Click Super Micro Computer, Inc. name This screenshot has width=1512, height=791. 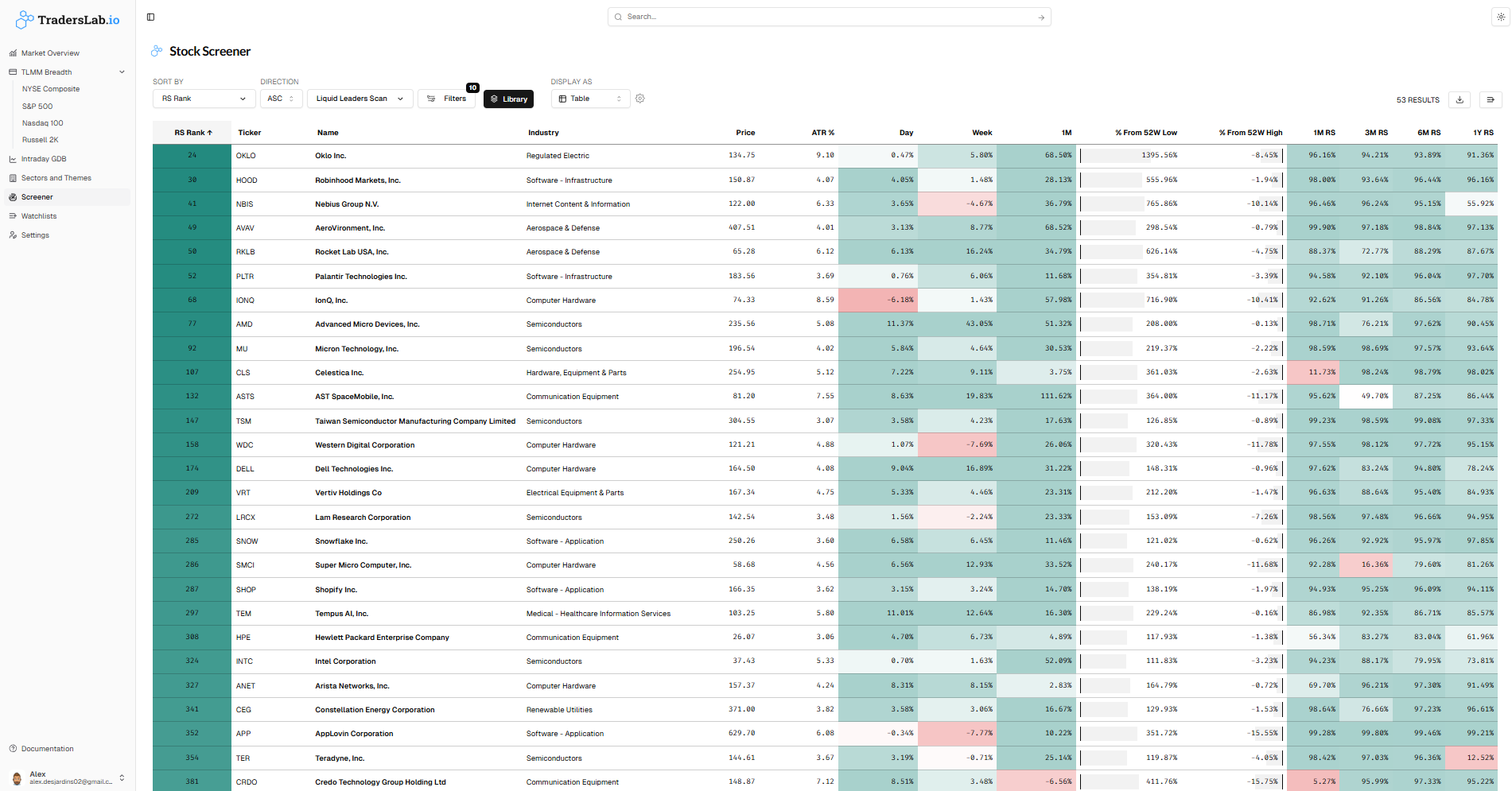pos(363,565)
